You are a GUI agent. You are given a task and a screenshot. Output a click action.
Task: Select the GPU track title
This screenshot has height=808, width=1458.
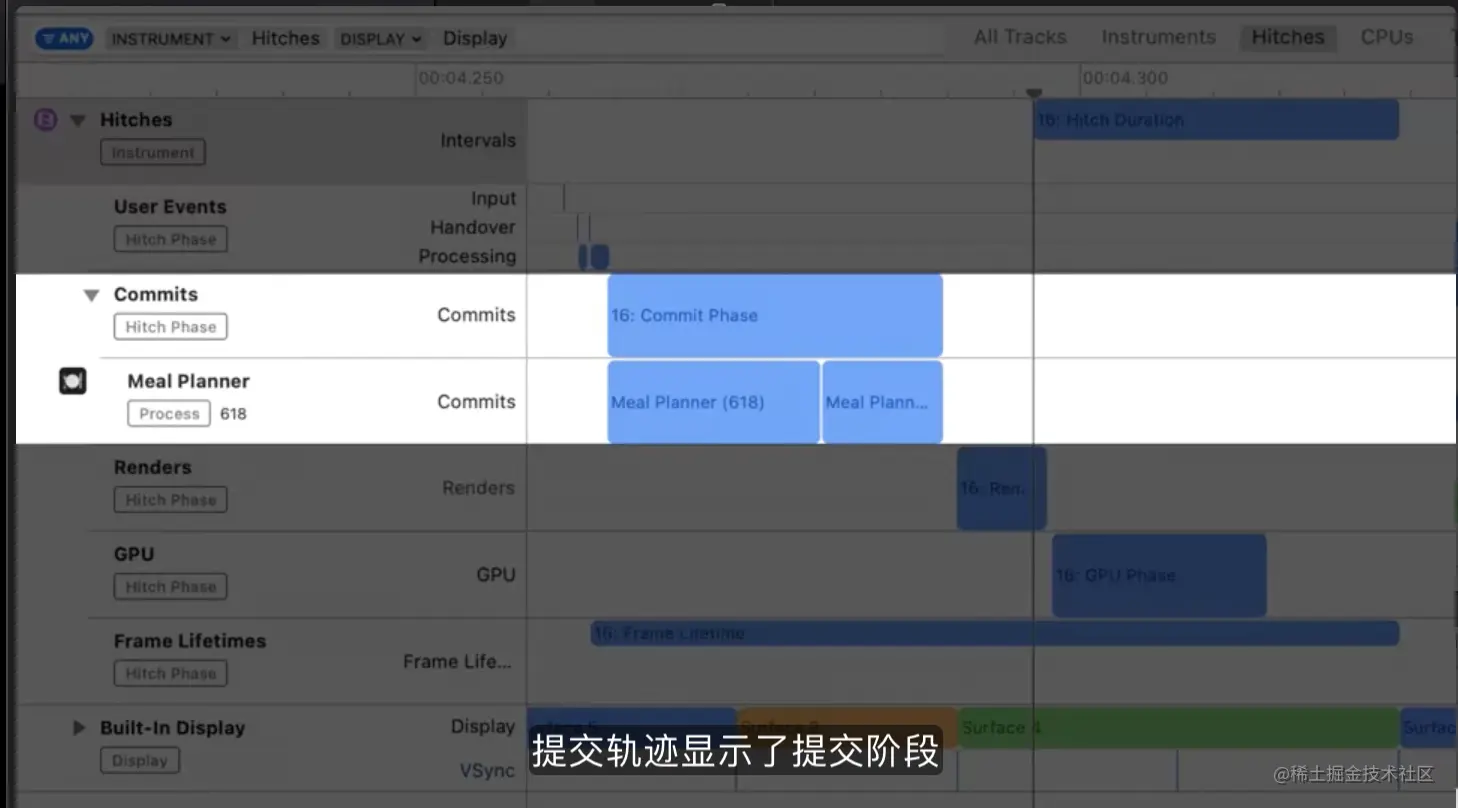tap(134, 554)
